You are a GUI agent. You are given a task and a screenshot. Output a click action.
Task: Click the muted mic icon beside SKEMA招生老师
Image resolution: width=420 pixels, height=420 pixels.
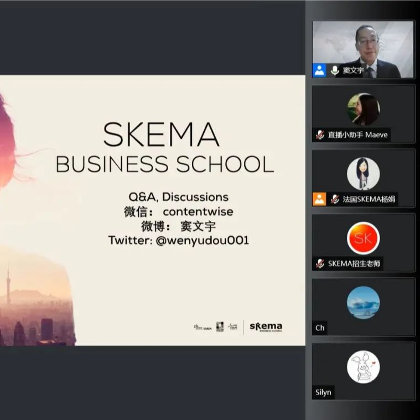pyautogui.click(x=320, y=263)
